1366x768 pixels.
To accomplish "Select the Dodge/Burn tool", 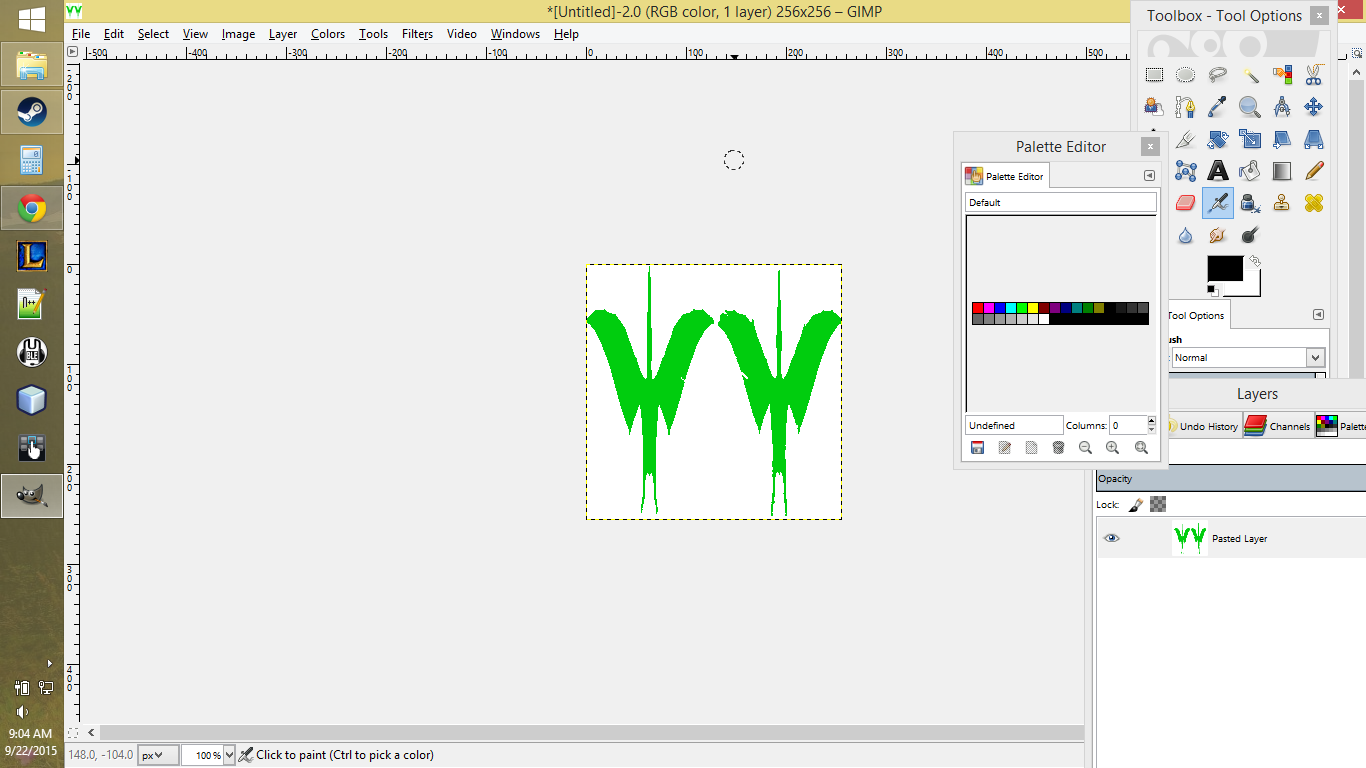I will 1250,235.
